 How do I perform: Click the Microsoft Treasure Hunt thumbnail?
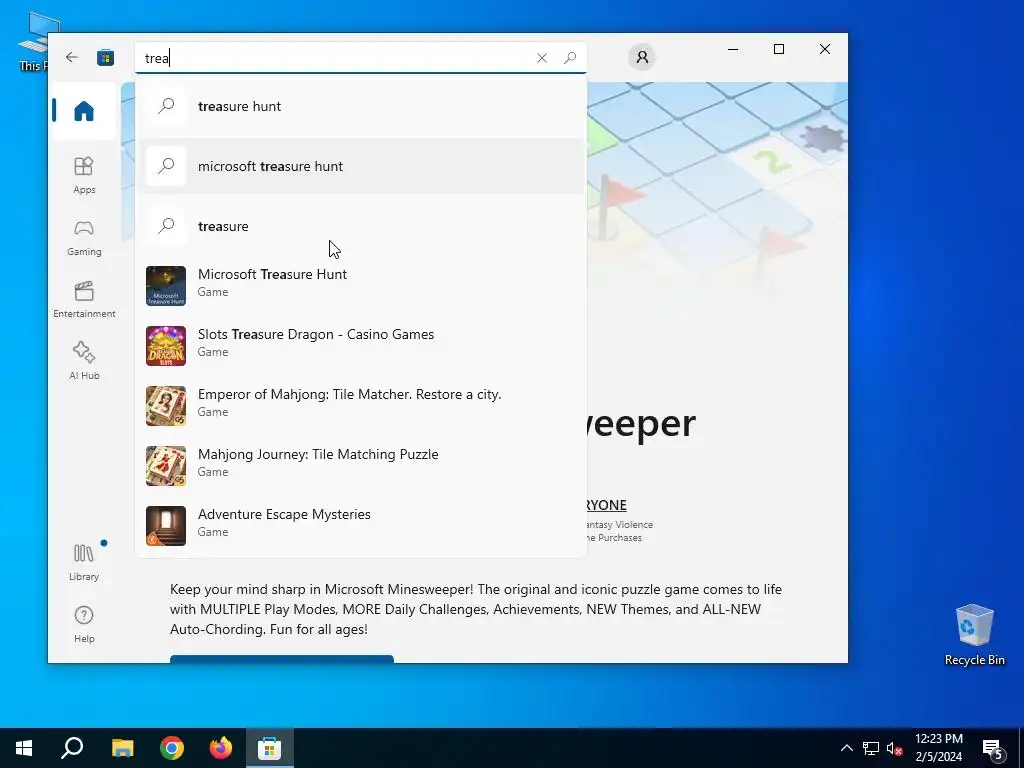click(166, 286)
